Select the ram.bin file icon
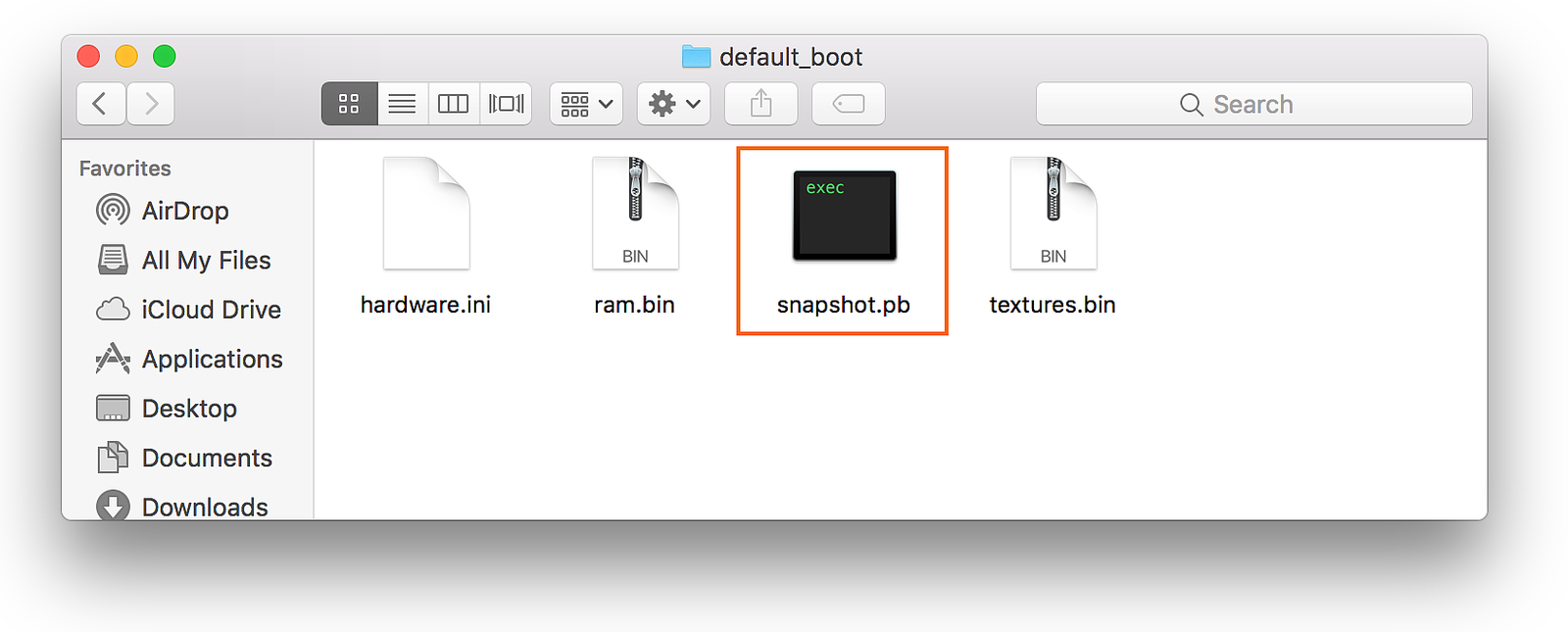Image resolution: width=1568 pixels, height=632 pixels. coord(635,215)
